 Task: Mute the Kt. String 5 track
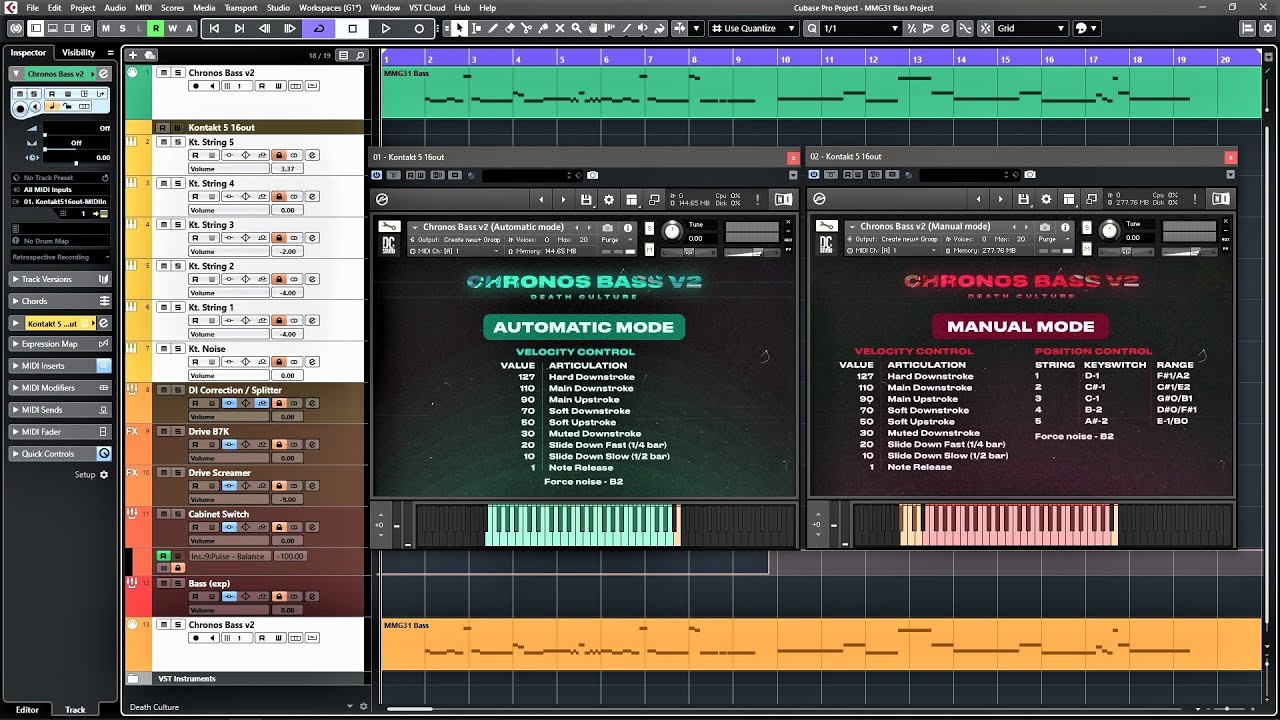point(166,142)
